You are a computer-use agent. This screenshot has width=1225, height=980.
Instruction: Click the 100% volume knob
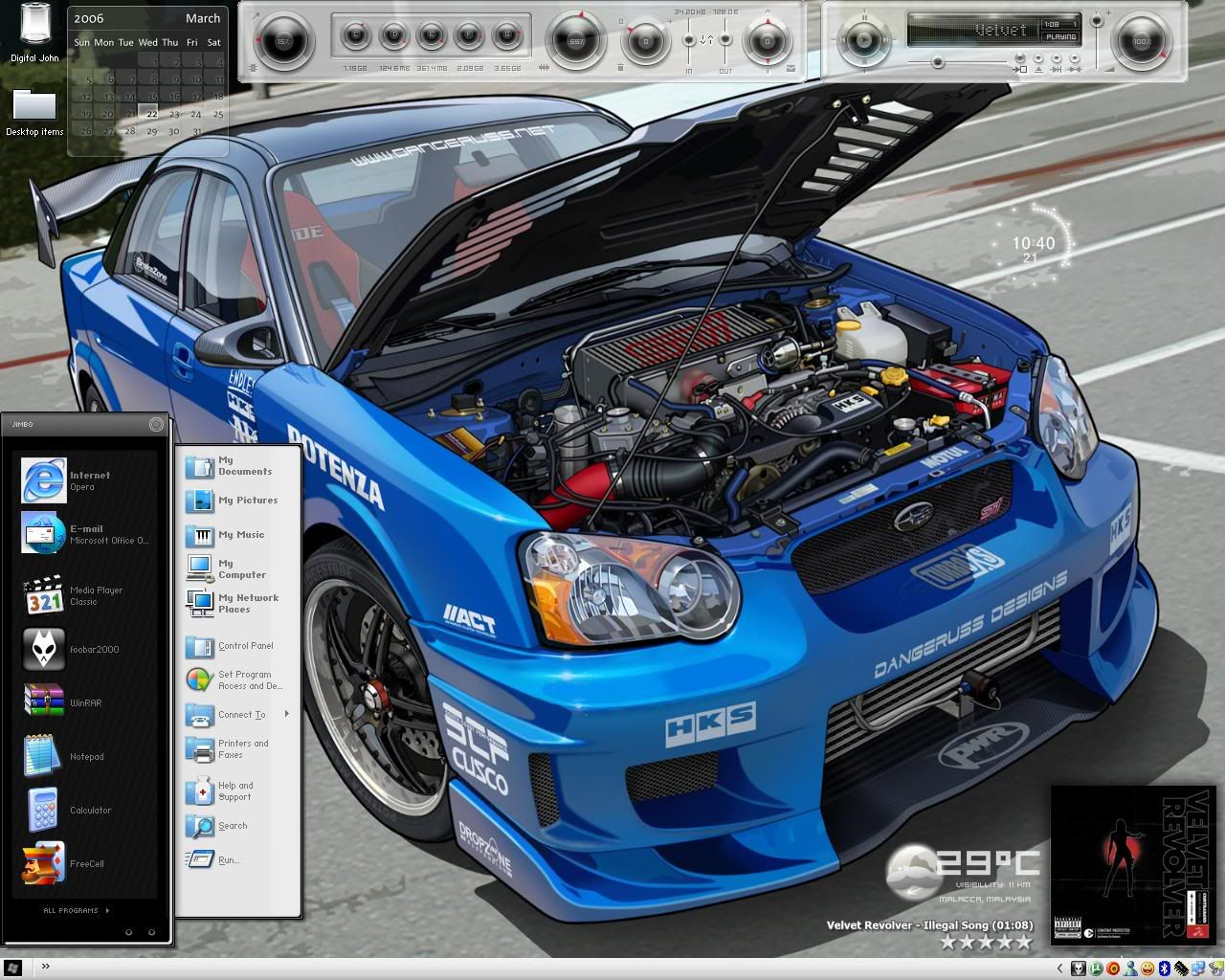click(x=1141, y=41)
